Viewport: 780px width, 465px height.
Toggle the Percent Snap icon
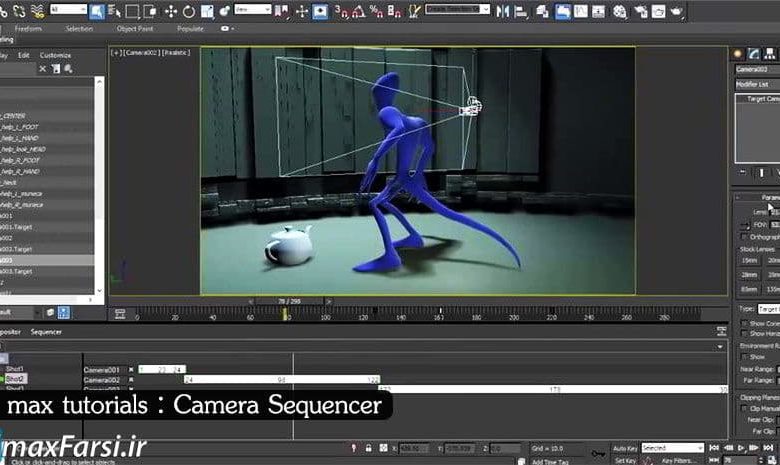[x=377, y=11]
